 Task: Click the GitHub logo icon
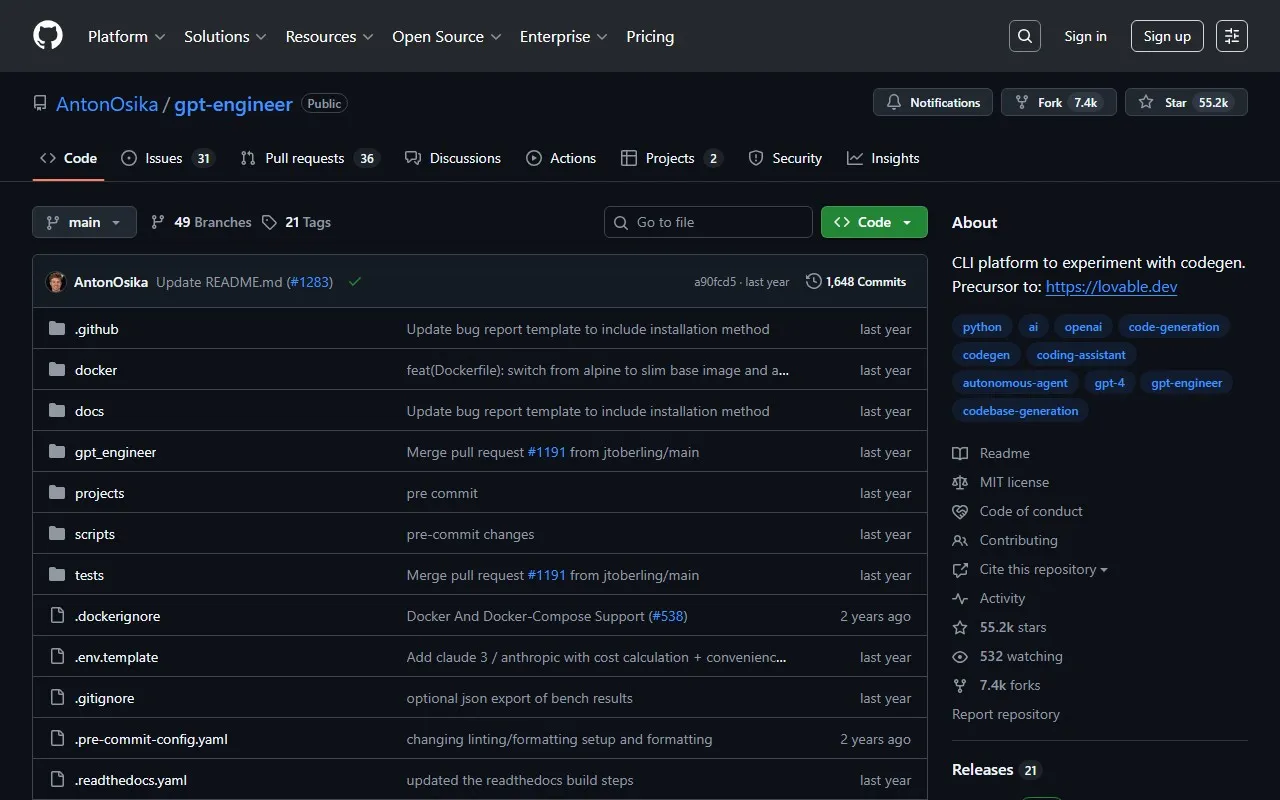point(48,36)
